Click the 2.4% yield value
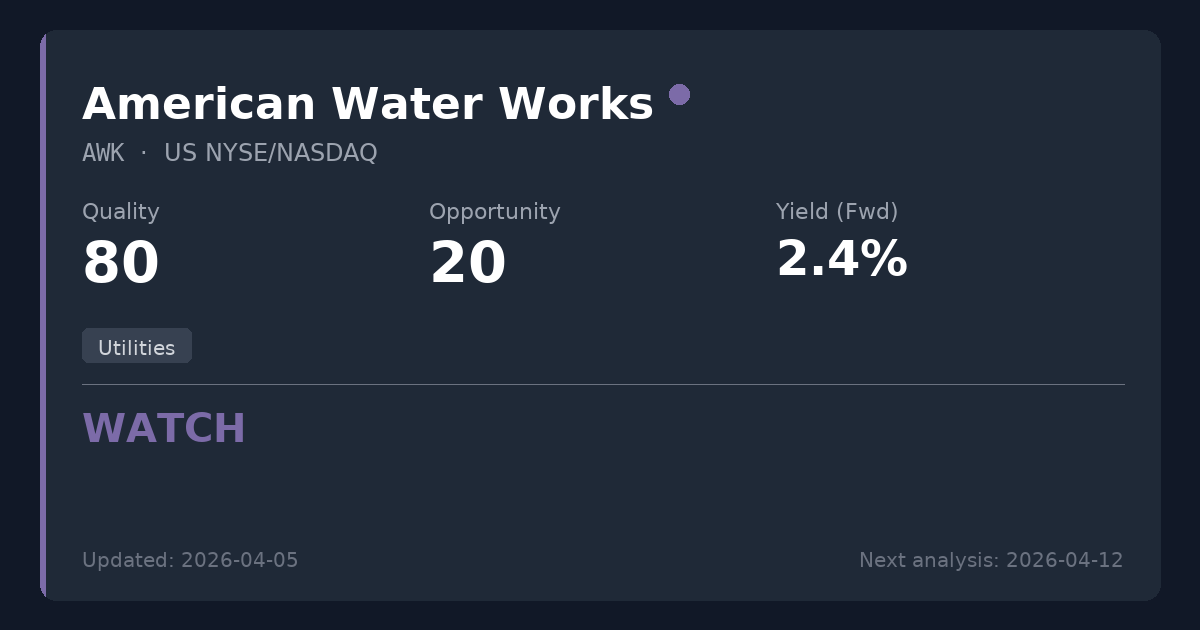The image size is (1200, 630). [x=841, y=260]
